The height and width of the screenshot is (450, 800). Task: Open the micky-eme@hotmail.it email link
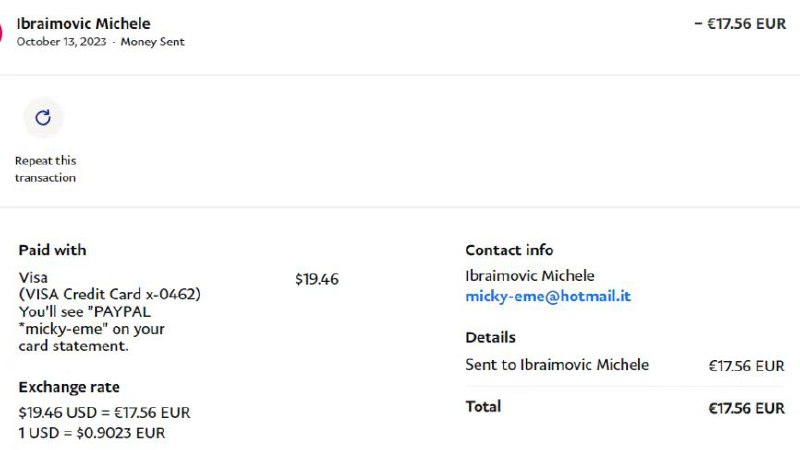click(548, 296)
